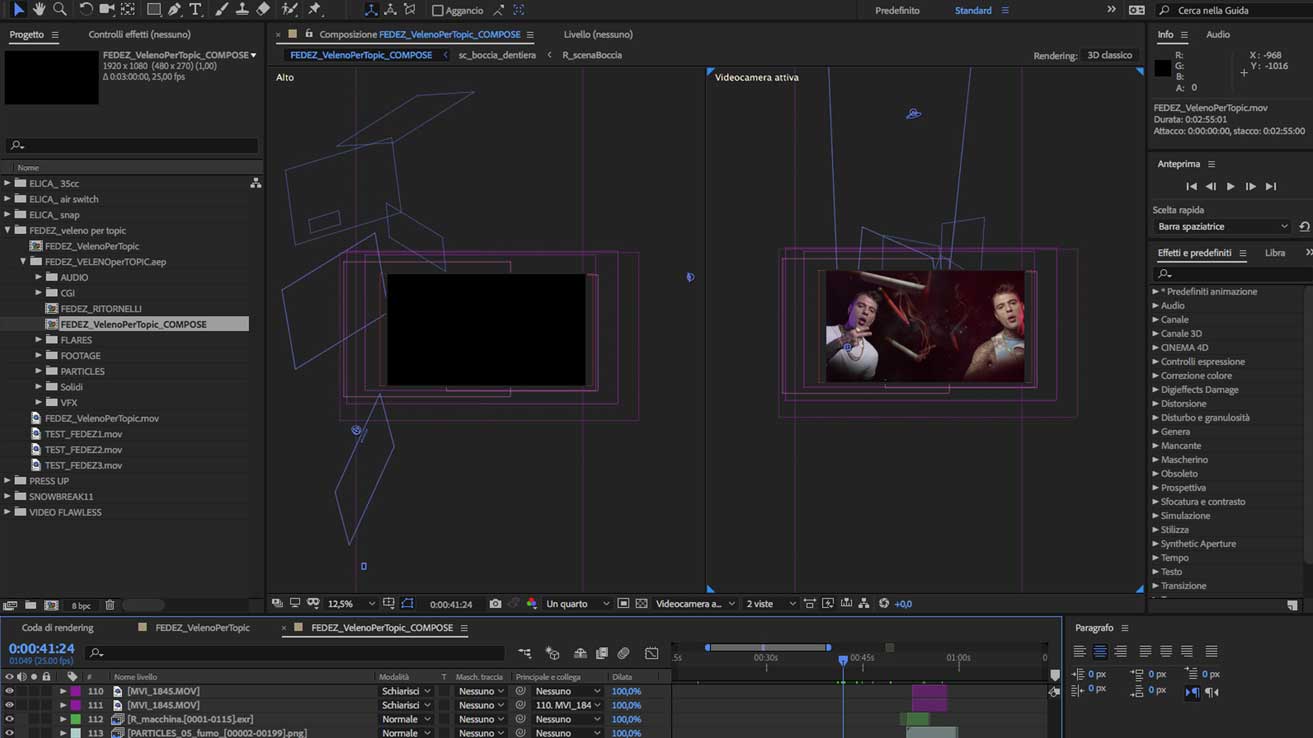Toggle transparency grid in viewer
The width and height of the screenshot is (1313, 738).
click(642, 604)
